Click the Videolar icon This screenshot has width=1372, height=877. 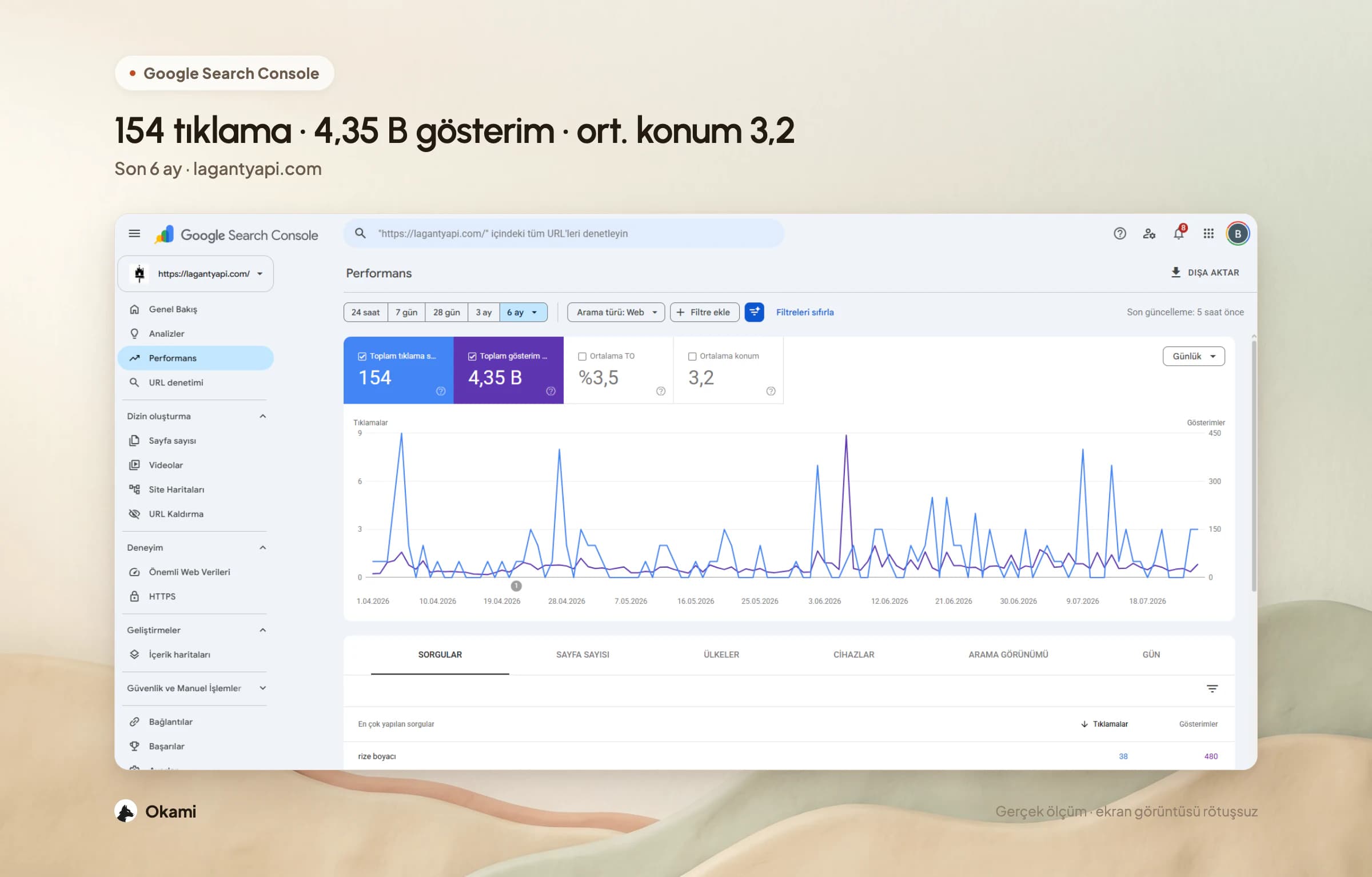point(134,465)
